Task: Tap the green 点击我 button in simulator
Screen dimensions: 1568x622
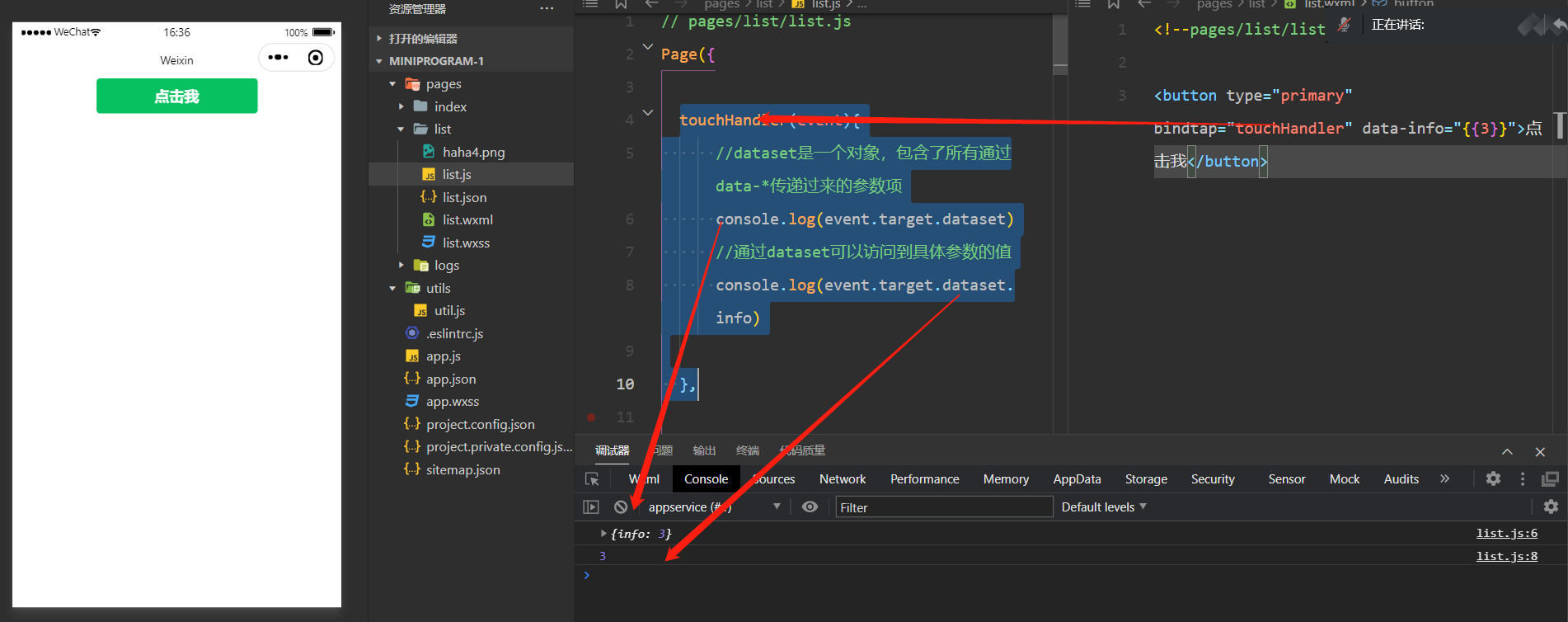Action: tap(176, 96)
